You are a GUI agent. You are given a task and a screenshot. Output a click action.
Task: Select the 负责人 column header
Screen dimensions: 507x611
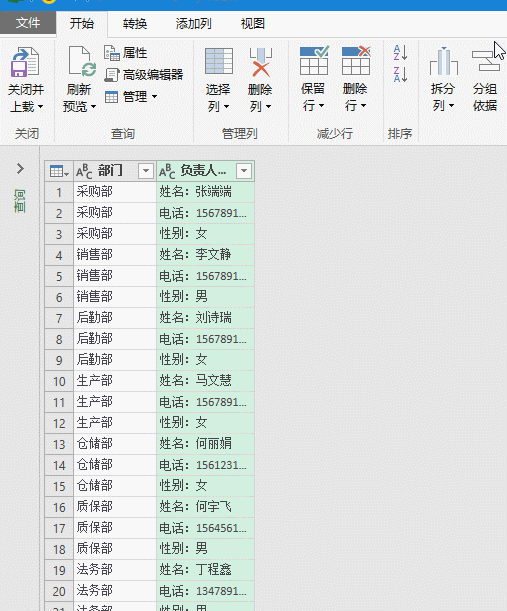tap(205, 171)
